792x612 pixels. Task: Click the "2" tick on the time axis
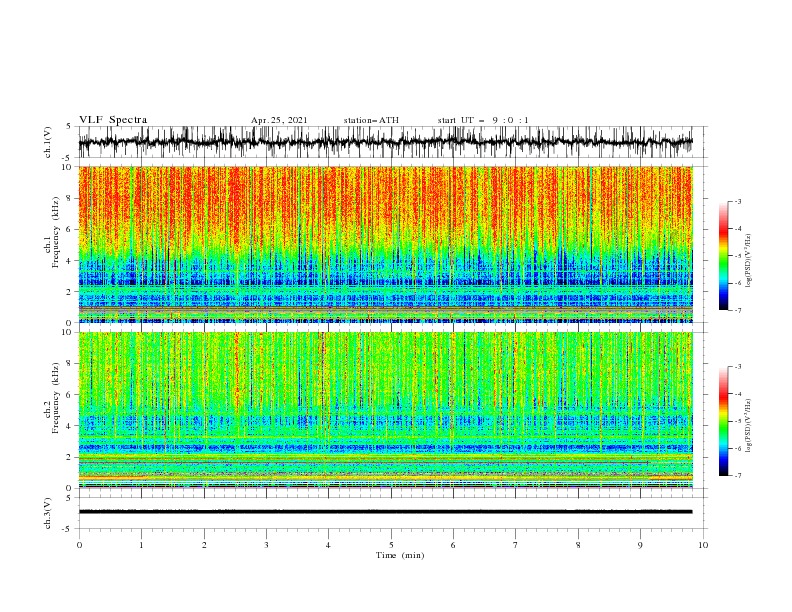pos(204,545)
